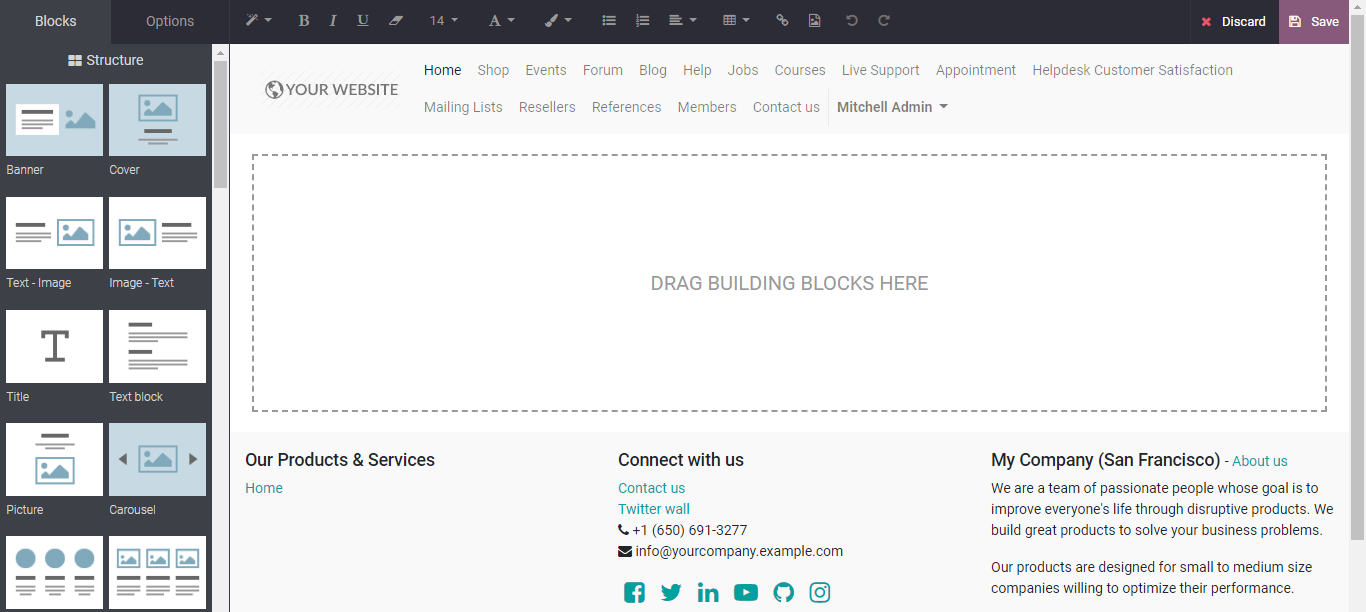Click the blocks panel vertical scrollbar

221,125
